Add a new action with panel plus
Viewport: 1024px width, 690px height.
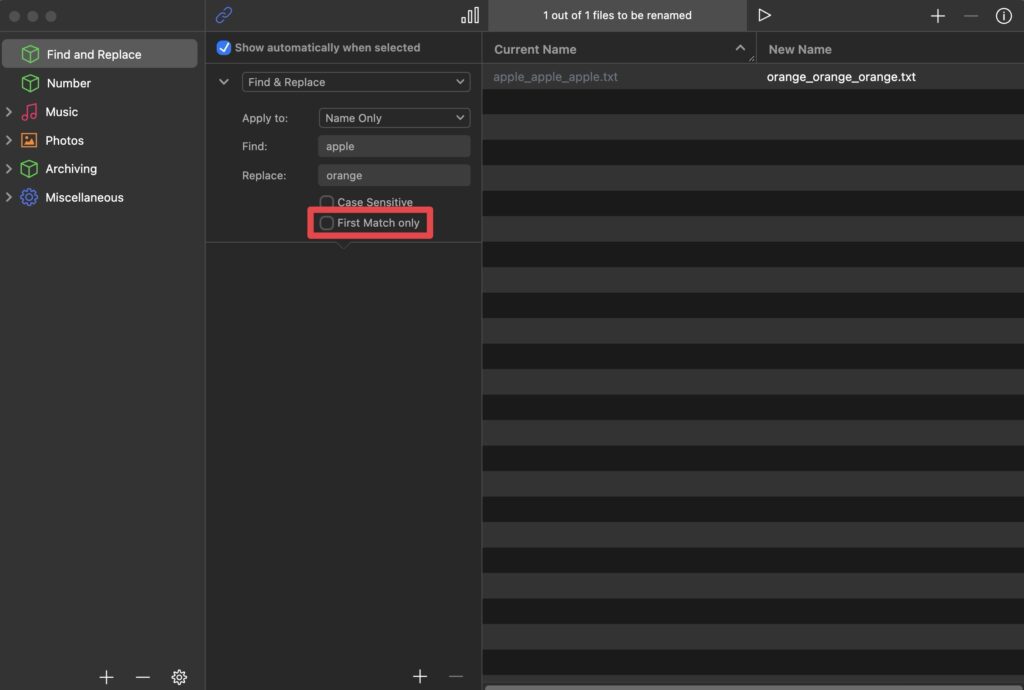click(420, 677)
